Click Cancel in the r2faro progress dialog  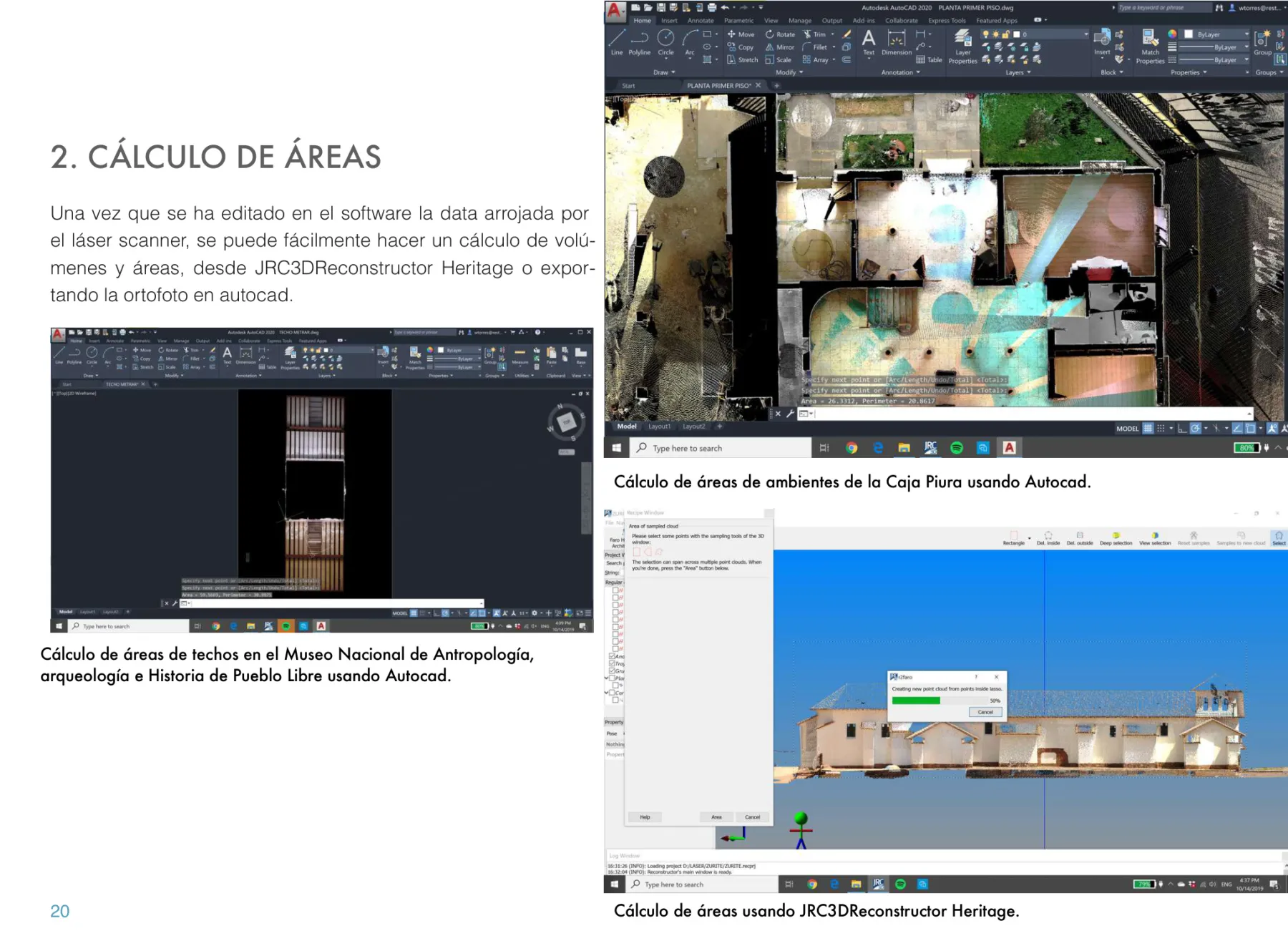coord(985,712)
